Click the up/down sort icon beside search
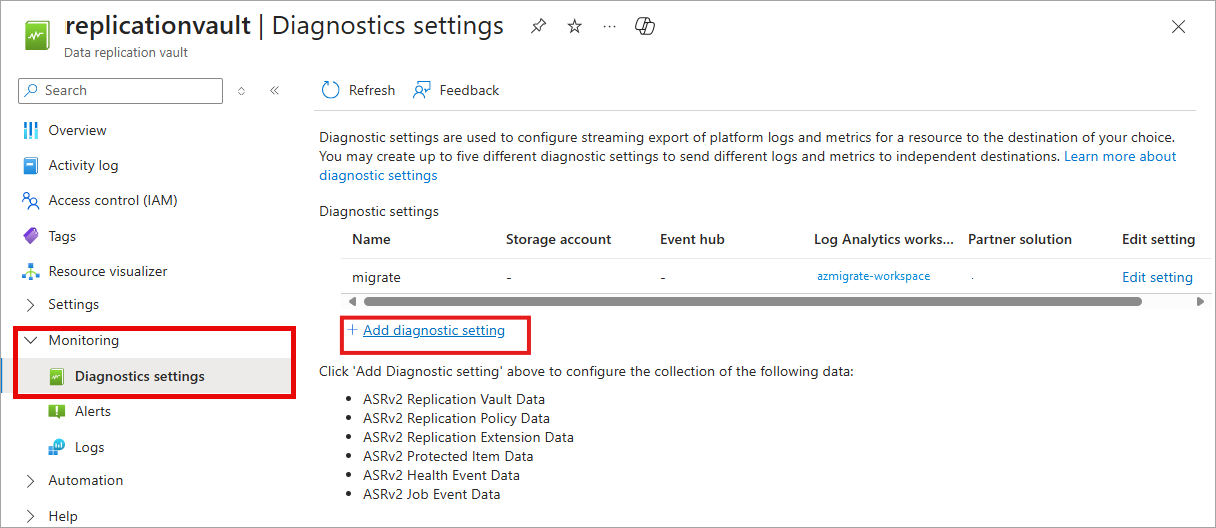1216x528 pixels. pos(241,90)
